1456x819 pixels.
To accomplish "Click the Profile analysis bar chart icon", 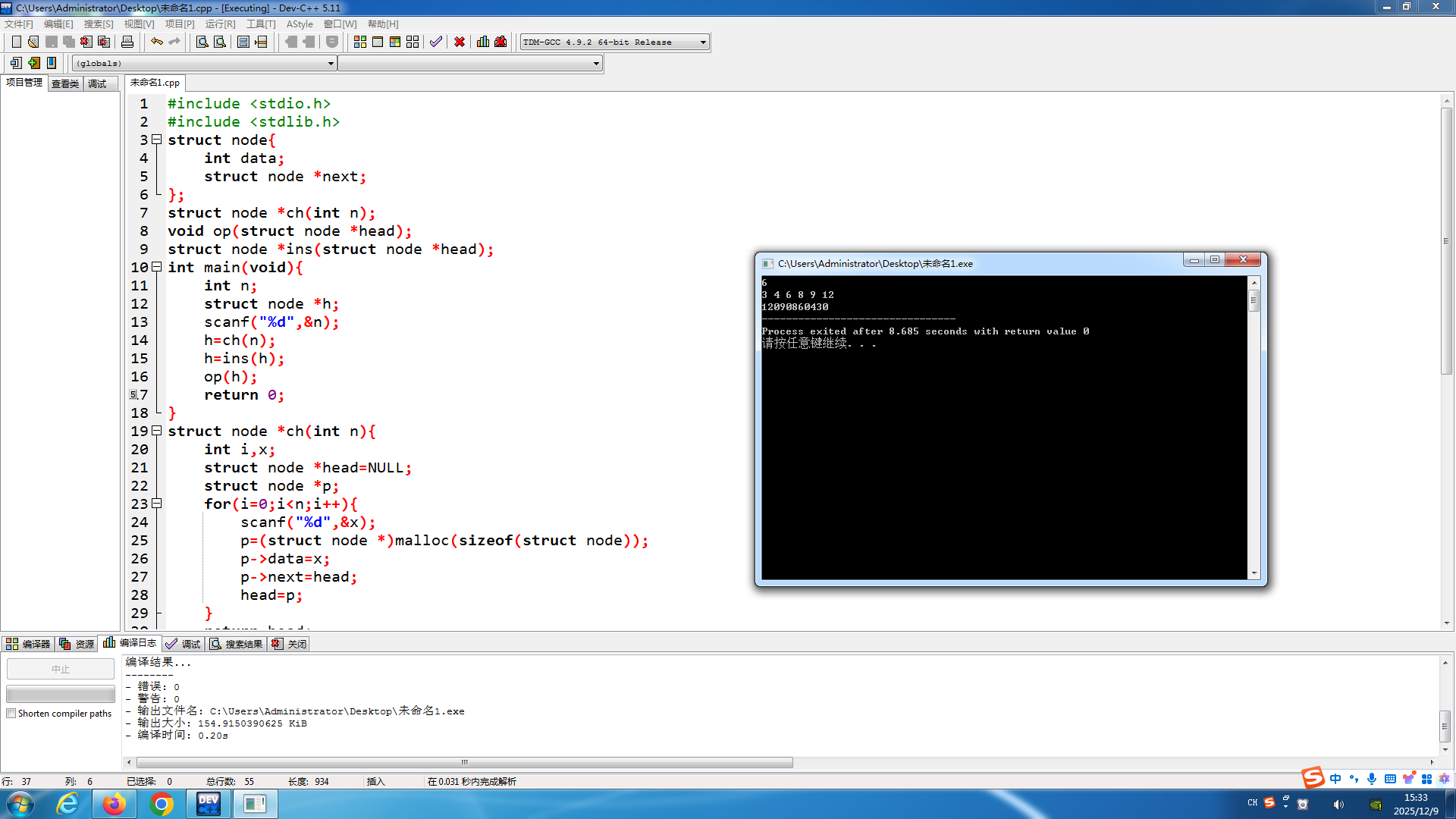I will [x=483, y=42].
